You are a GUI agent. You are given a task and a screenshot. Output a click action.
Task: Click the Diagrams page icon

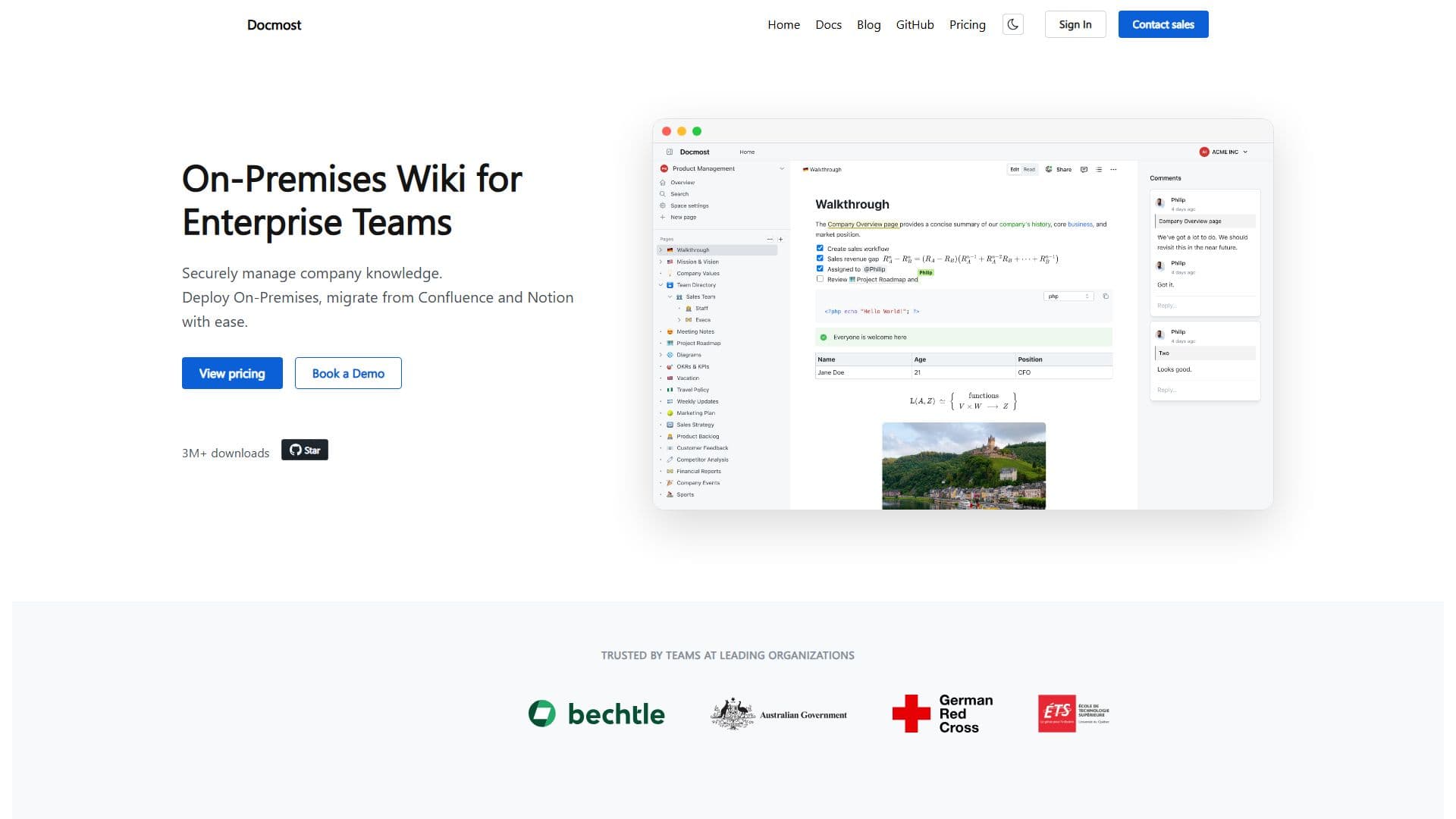click(x=670, y=355)
